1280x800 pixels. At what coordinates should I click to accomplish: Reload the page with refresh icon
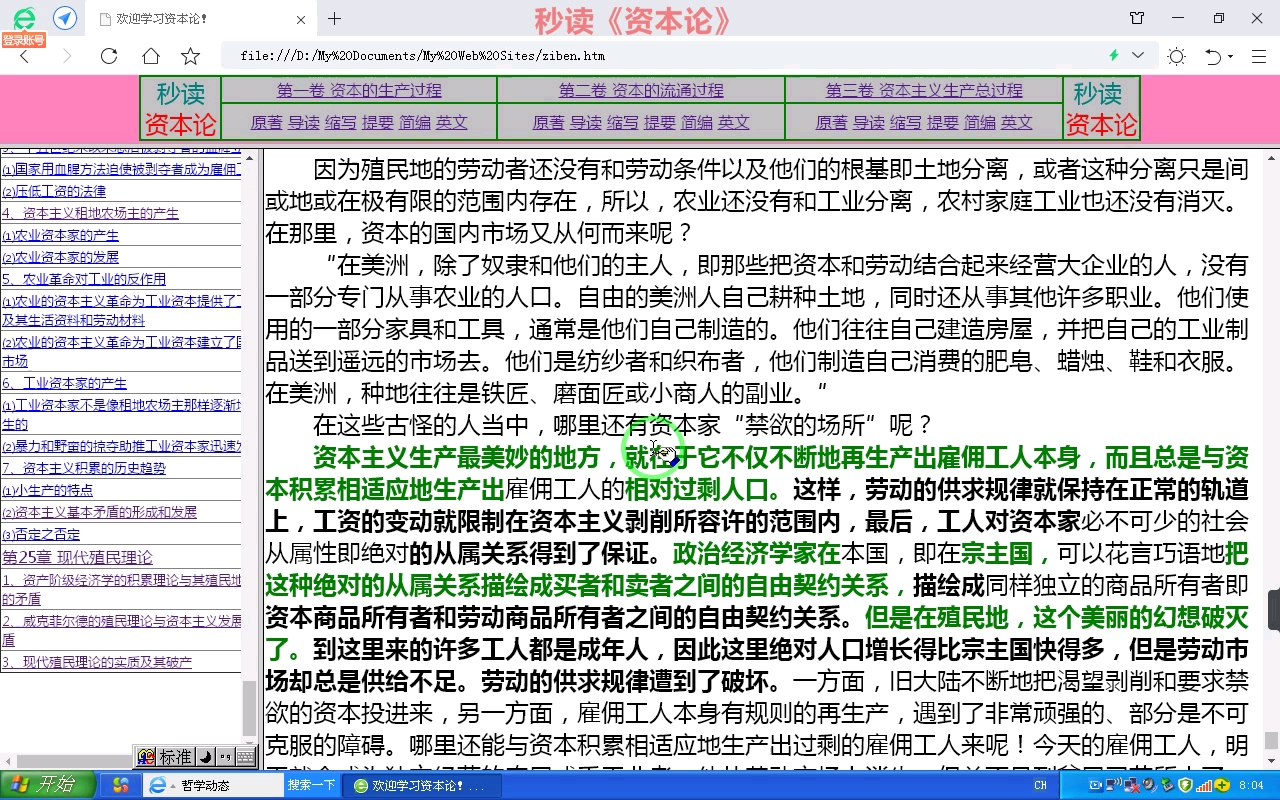tap(108, 56)
